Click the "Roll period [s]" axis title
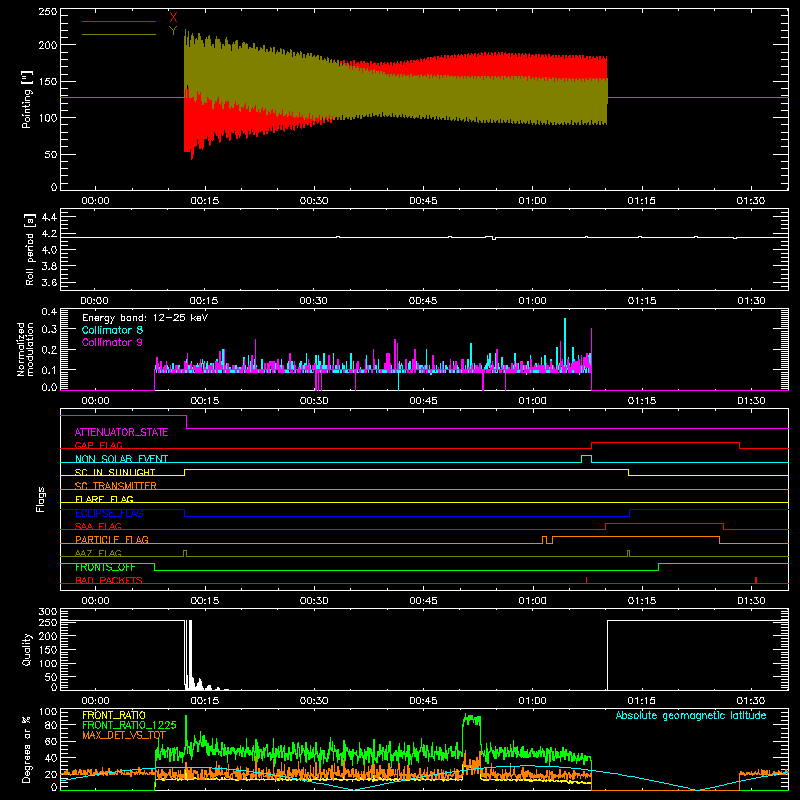The image size is (800, 800). [29, 249]
